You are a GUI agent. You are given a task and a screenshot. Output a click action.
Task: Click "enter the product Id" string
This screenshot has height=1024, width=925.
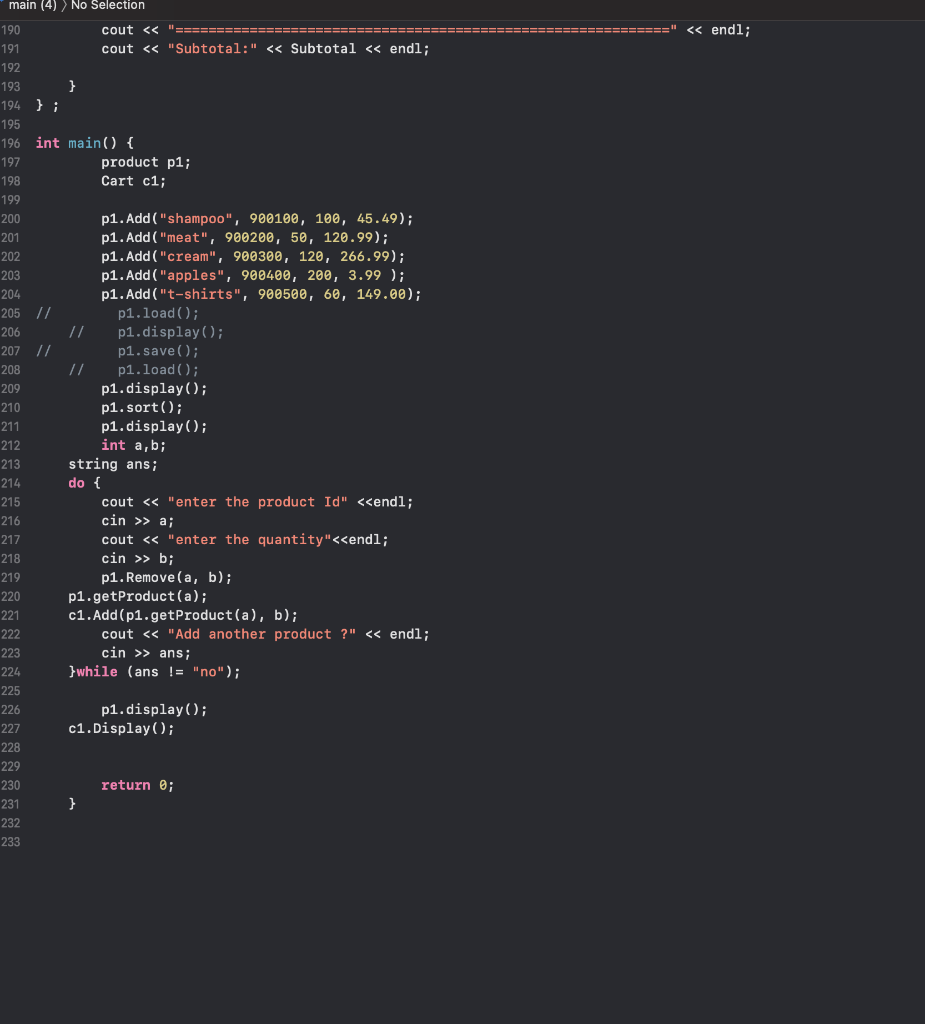pyautogui.click(x=257, y=502)
